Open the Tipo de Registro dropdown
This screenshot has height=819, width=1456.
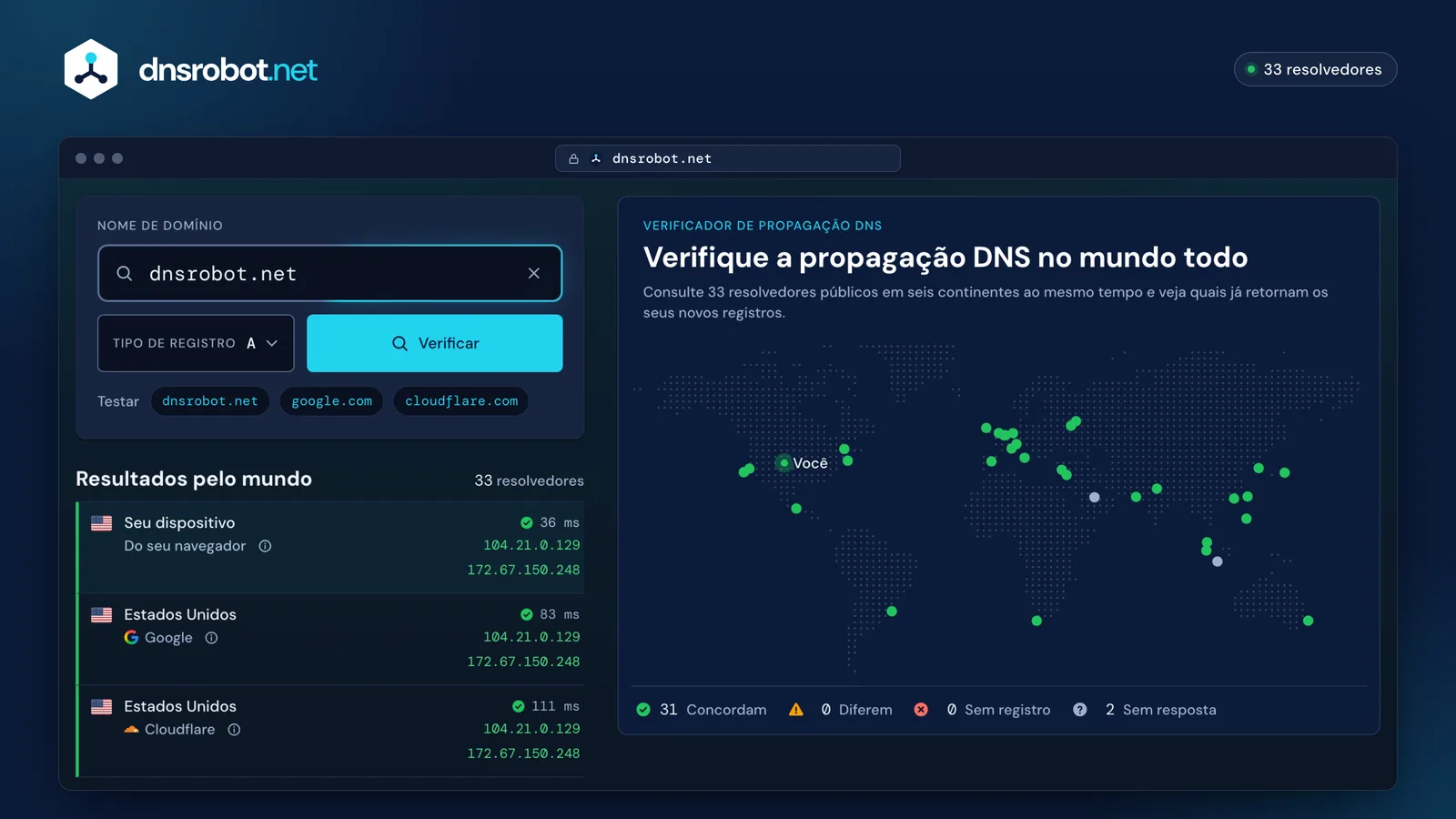coord(196,343)
